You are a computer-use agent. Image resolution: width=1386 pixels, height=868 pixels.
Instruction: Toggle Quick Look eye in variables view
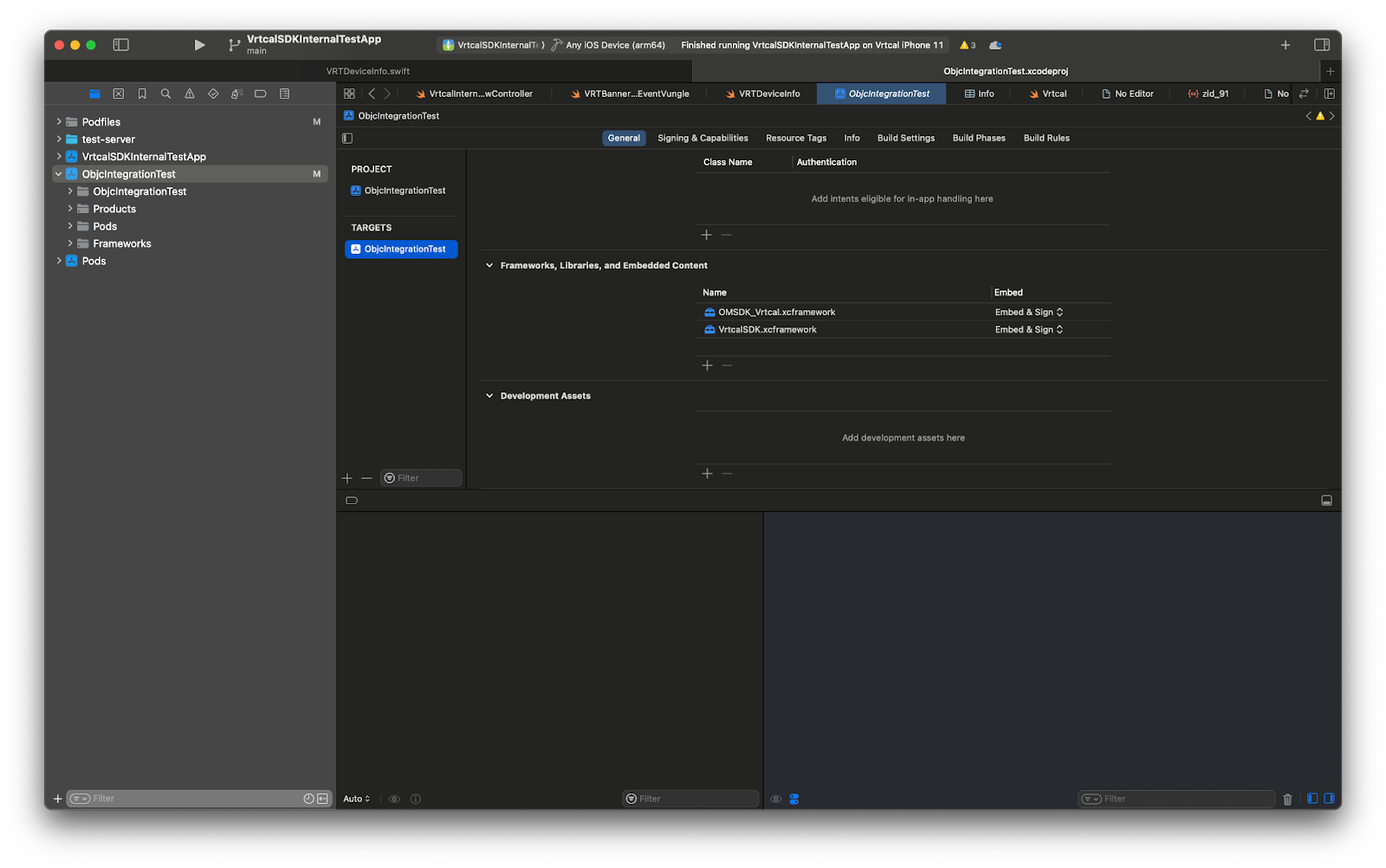(394, 799)
